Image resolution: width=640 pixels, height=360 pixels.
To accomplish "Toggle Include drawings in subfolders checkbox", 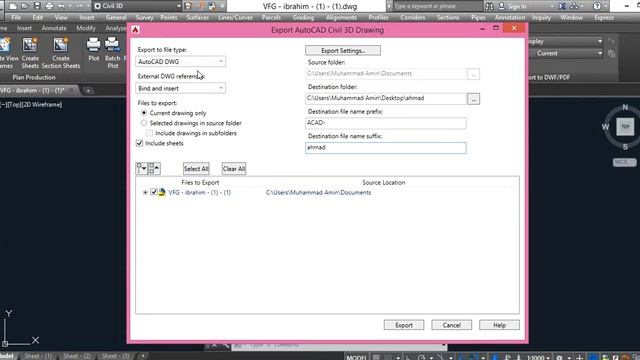I will (x=150, y=133).
